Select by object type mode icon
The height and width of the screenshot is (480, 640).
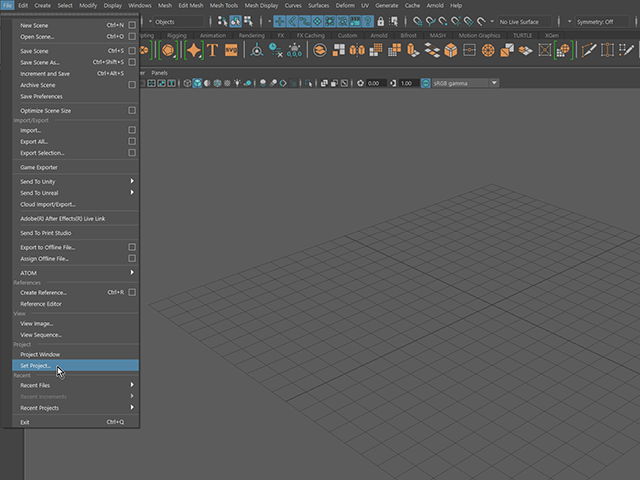pos(235,21)
